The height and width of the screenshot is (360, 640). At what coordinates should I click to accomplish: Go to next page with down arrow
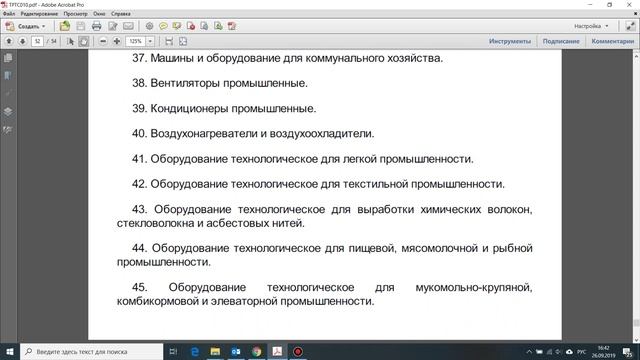click(22, 41)
